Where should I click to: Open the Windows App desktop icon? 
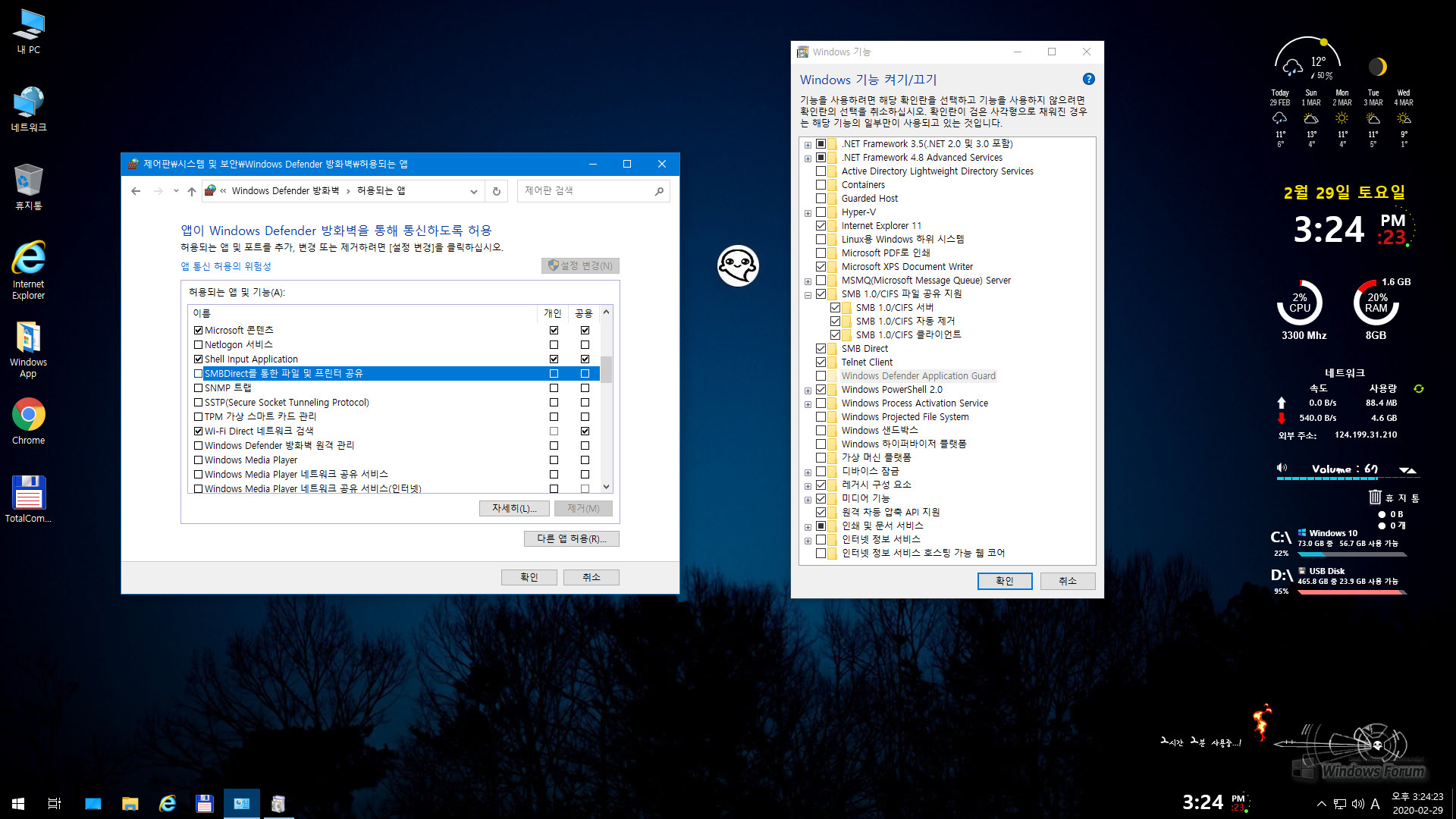pyautogui.click(x=29, y=350)
